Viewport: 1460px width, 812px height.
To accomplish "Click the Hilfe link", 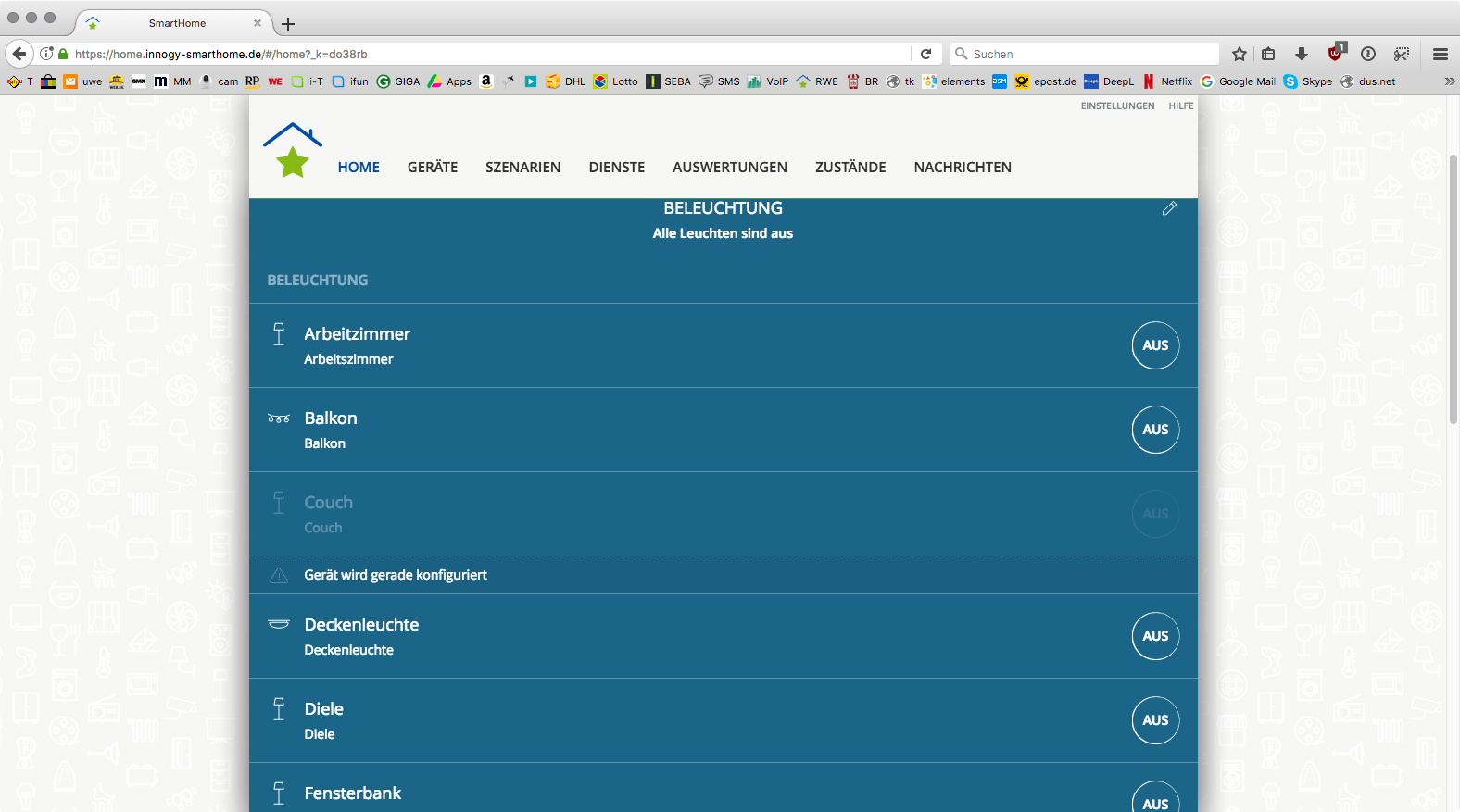I will [1180, 106].
